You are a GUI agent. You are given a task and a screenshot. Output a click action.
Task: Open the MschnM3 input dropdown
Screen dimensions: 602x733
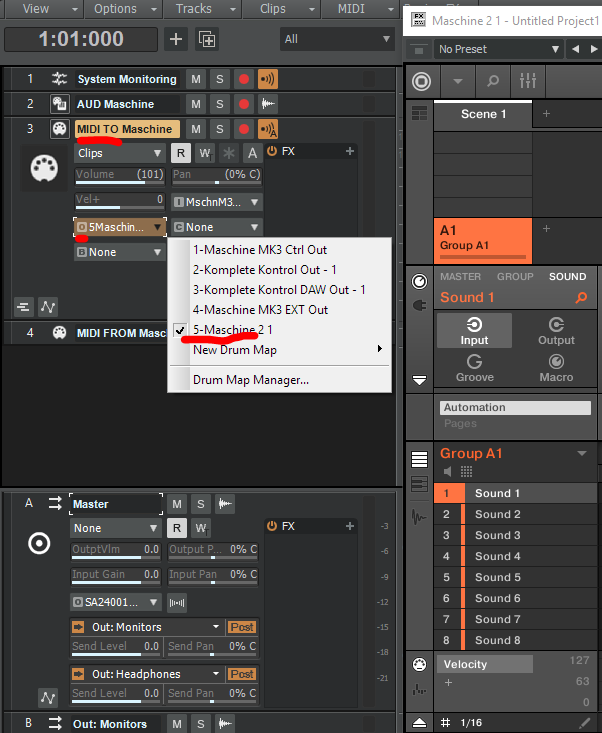pos(217,202)
